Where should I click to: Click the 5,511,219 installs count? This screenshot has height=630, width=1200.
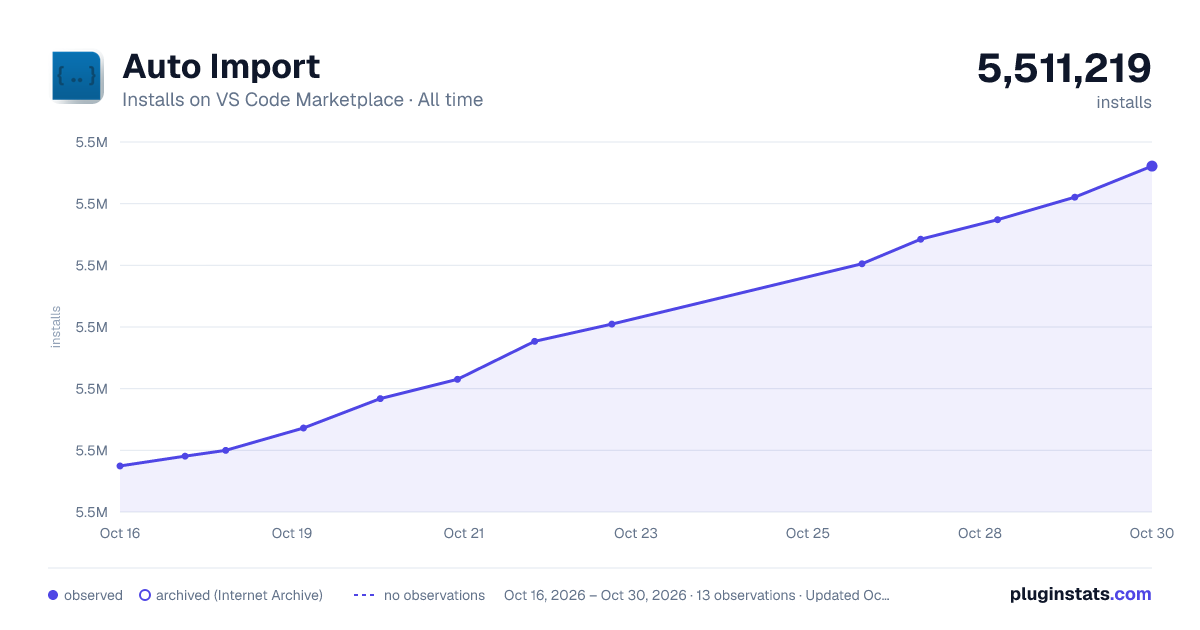[1064, 69]
